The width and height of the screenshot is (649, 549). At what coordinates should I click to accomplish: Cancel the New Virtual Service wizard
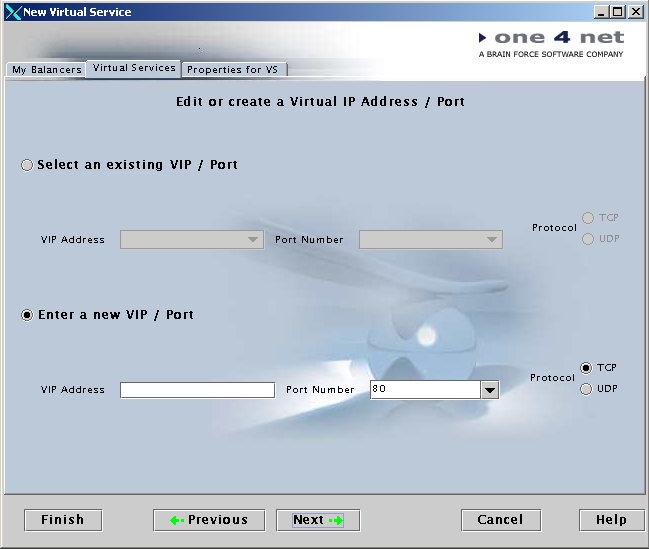coord(501,520)
